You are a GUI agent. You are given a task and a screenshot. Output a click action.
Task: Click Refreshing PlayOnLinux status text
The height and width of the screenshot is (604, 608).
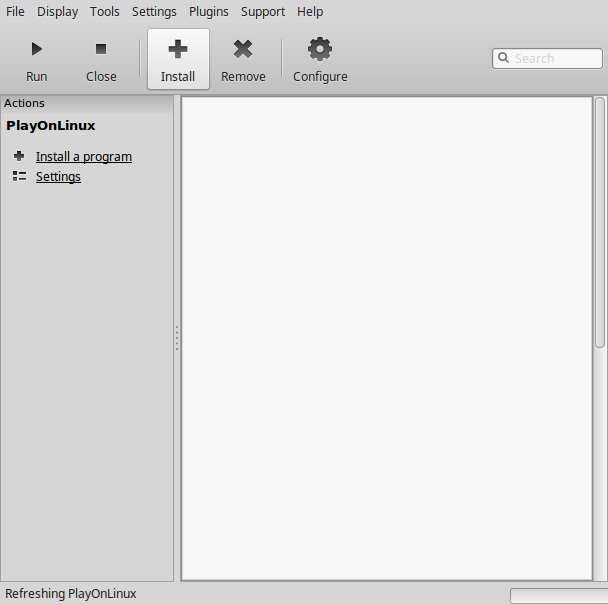(71, 594)
